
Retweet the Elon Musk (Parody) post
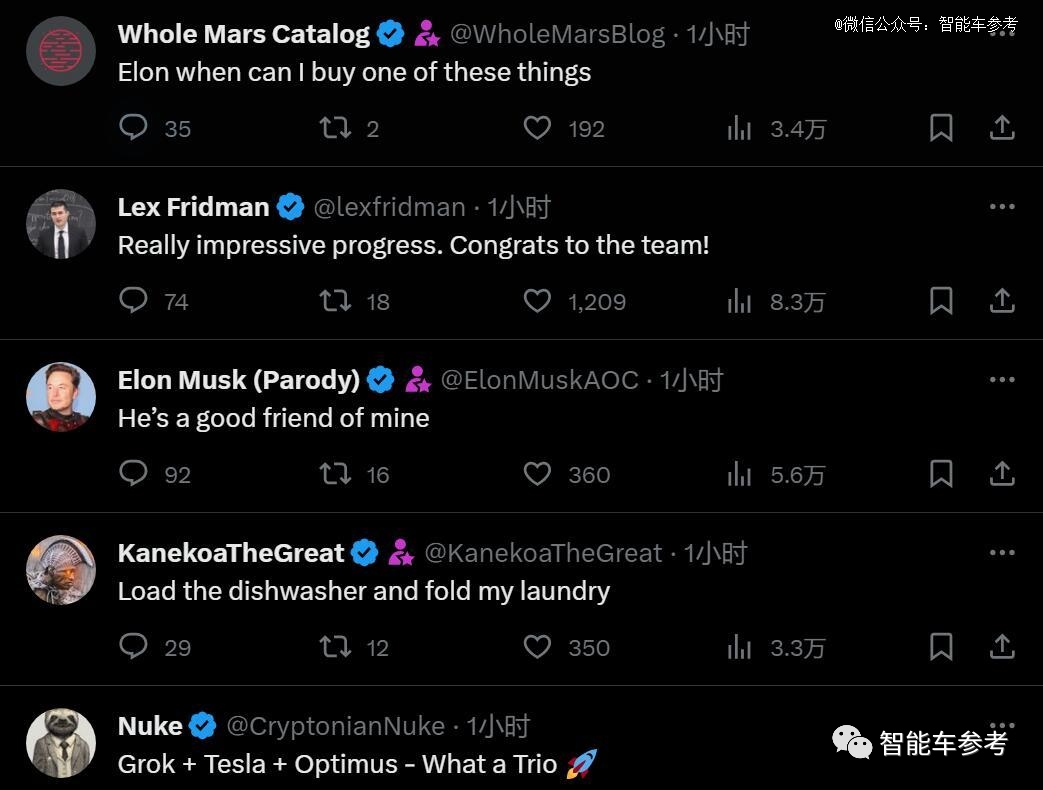[x=335, y=474]
